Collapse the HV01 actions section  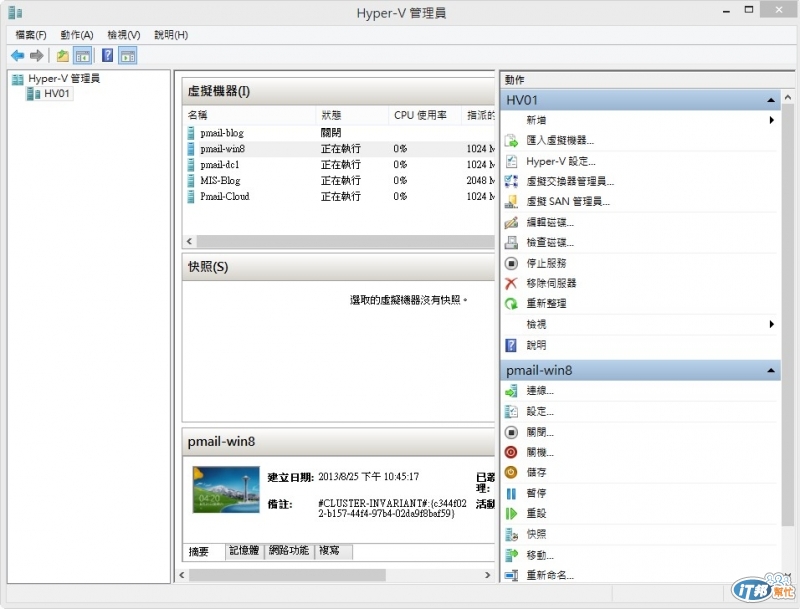coord(771,100)
